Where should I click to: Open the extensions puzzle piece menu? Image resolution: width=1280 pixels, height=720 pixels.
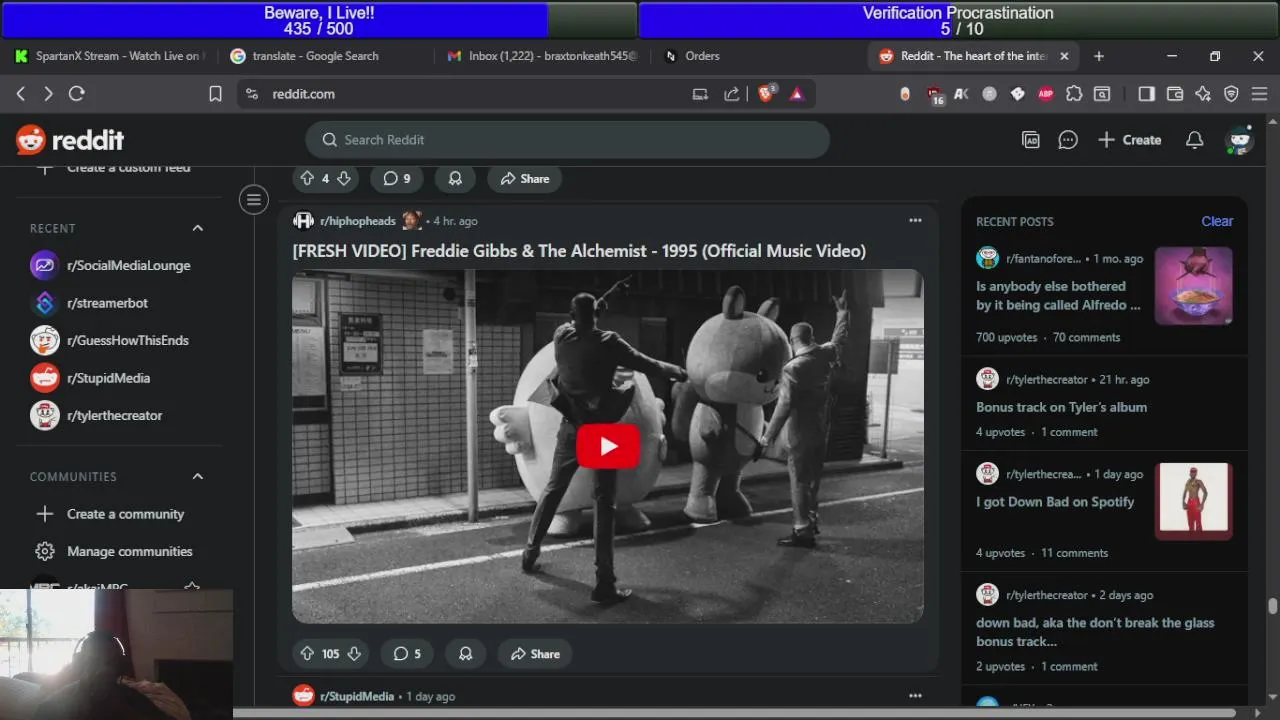pyautogui.click(x=1074, y=94)
